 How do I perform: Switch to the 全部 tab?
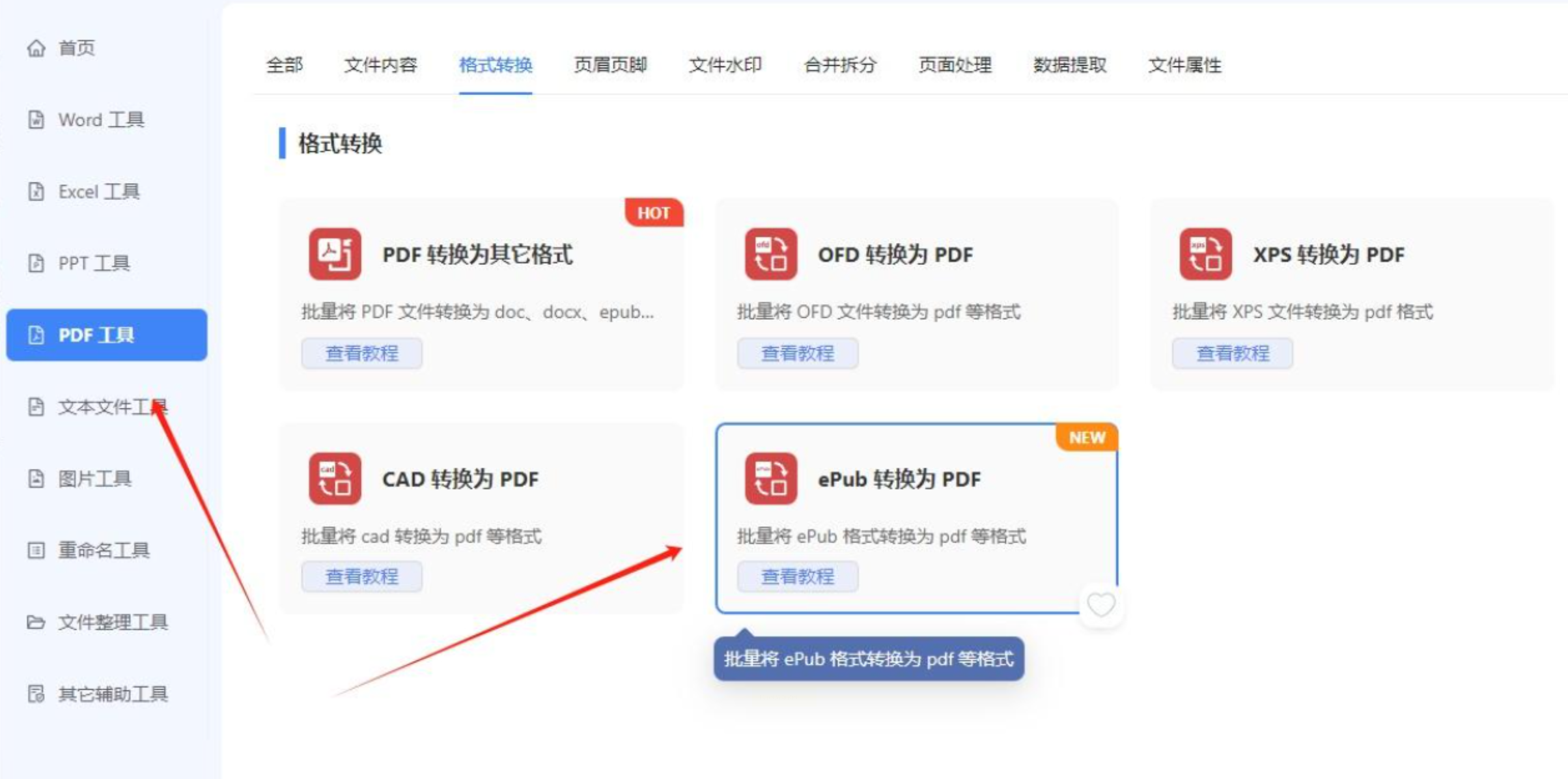click(x=285, y=65)
